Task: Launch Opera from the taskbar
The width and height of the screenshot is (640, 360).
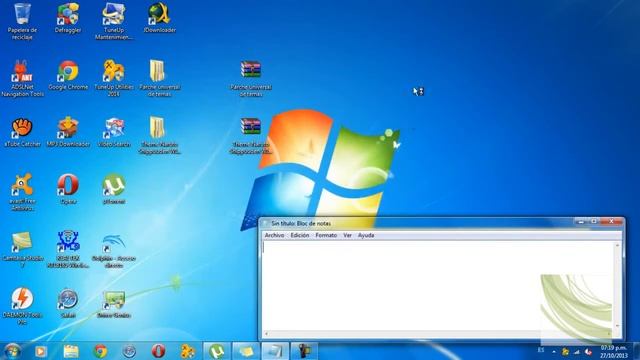Action: coord(158,351)
